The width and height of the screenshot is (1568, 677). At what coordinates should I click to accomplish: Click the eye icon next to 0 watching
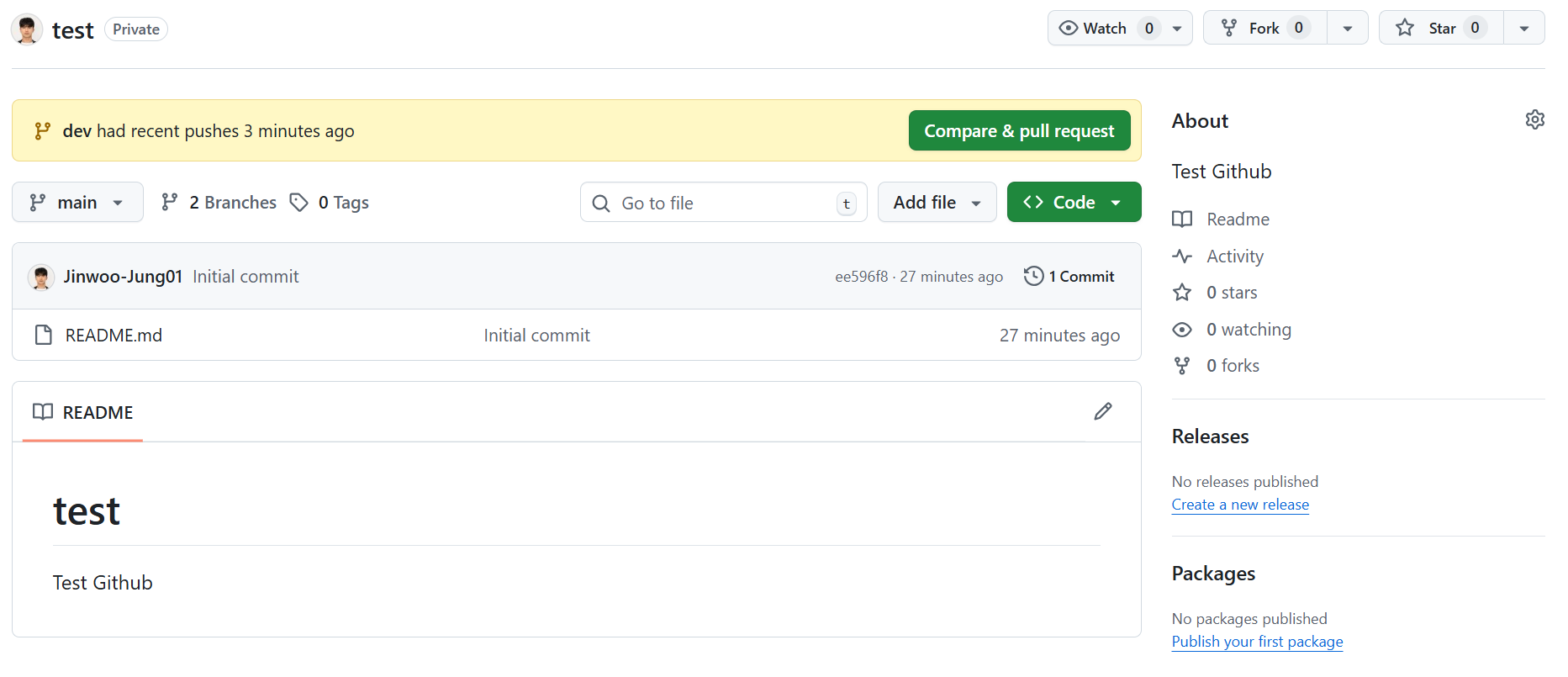click(1182, 329)
